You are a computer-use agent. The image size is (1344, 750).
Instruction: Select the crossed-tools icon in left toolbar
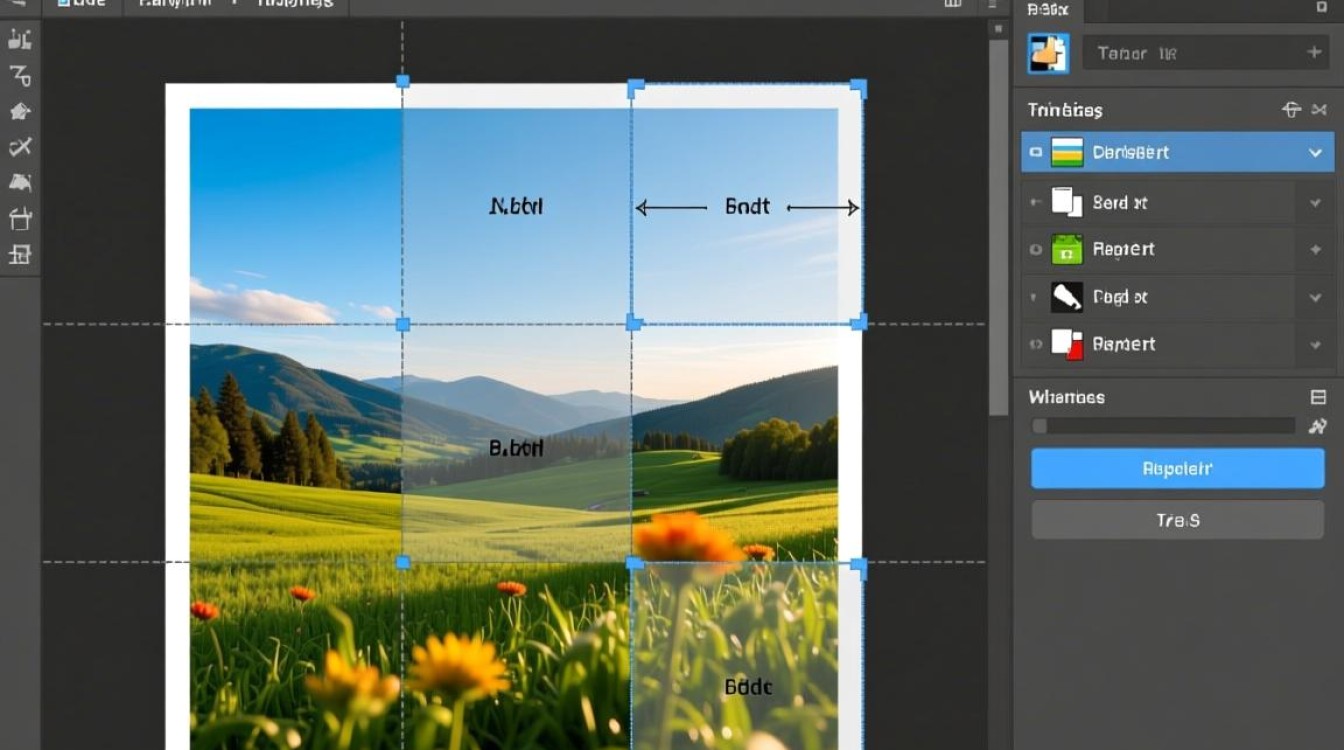click(x=19, y=147)
